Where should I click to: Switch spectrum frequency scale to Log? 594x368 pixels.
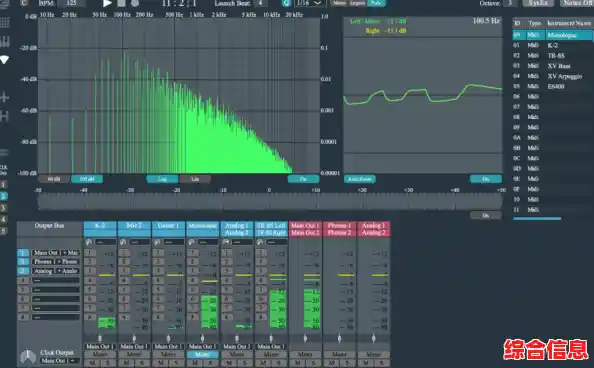click(162, 179)
